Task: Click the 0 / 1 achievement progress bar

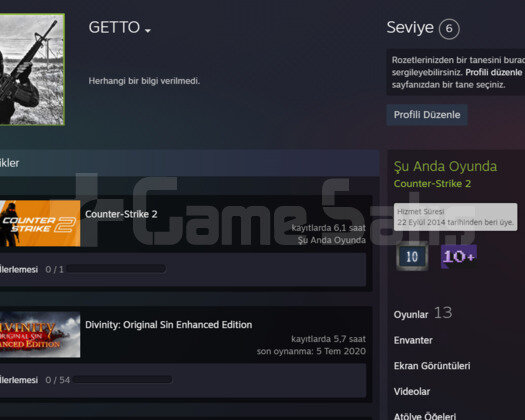Action: [116, 269]
